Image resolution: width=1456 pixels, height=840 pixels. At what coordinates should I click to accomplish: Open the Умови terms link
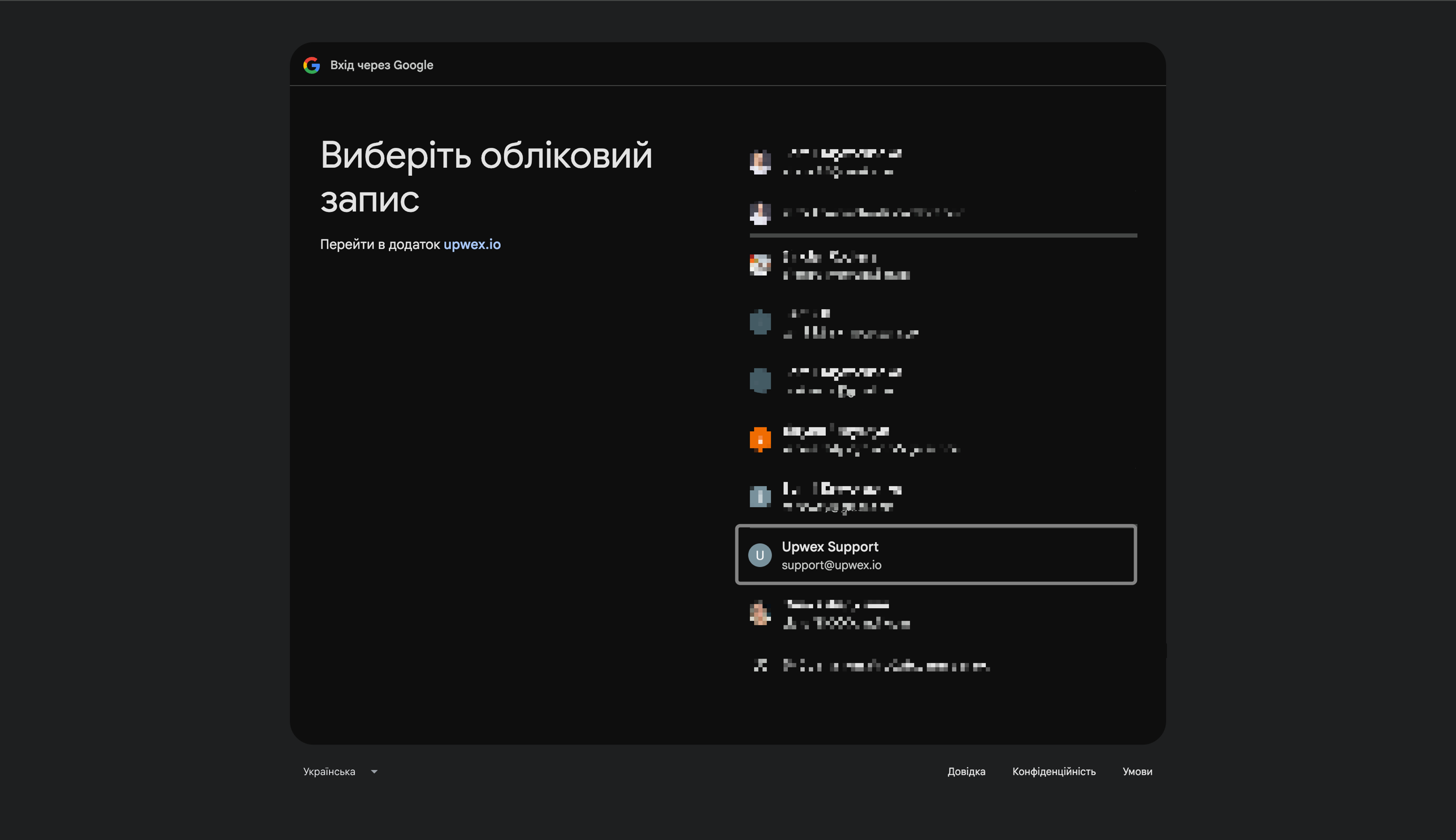pos(1137,772)
